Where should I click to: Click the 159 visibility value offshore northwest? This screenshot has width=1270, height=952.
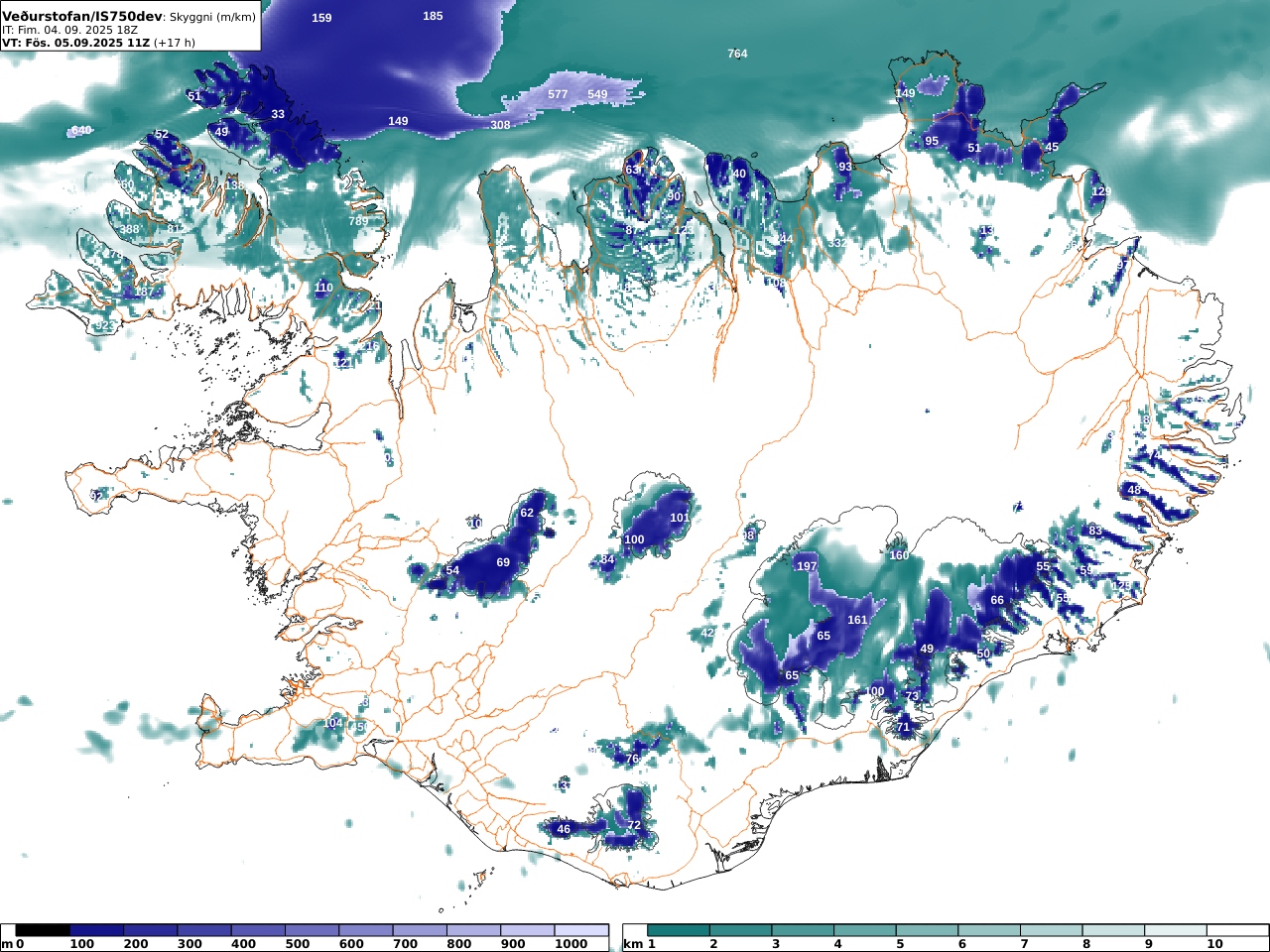[x=321, y=18]
